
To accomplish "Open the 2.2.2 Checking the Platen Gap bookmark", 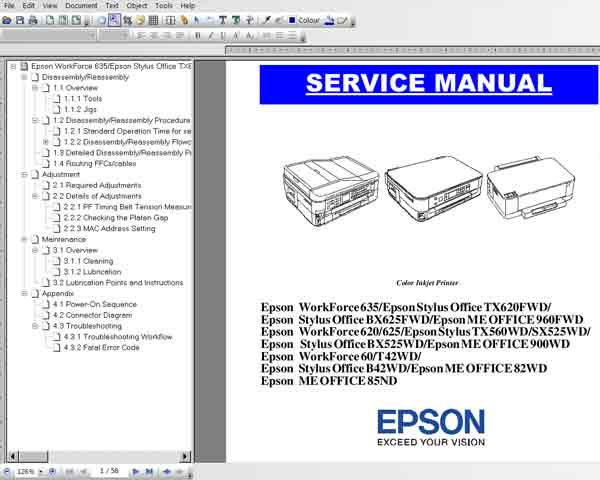I will 116,218.
